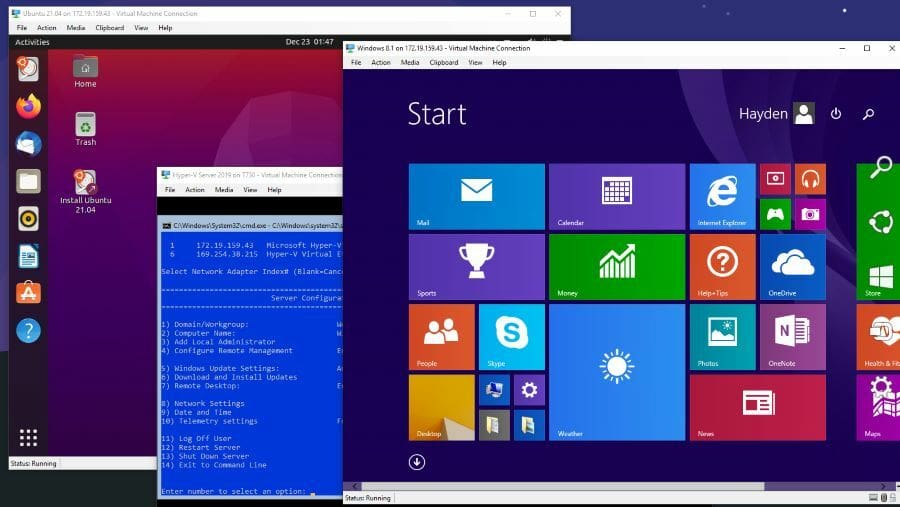Click the search magnifier beside power icon
Image resolution: width=900 pixels, height=507 pixels.
[x=868, y=114]
